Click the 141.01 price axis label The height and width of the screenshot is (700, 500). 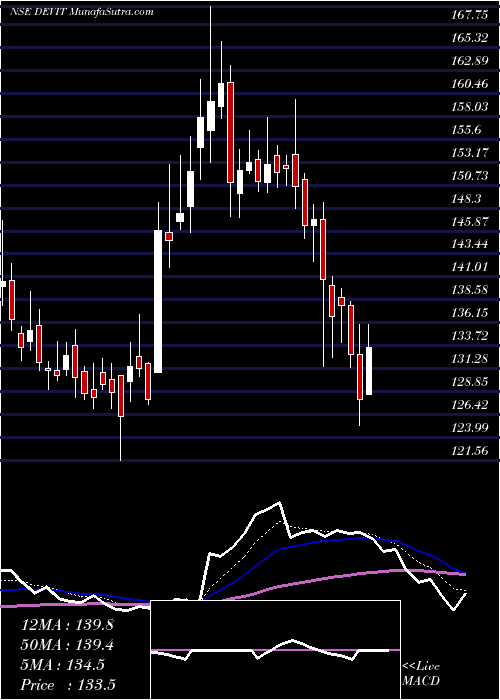[469, 268]
